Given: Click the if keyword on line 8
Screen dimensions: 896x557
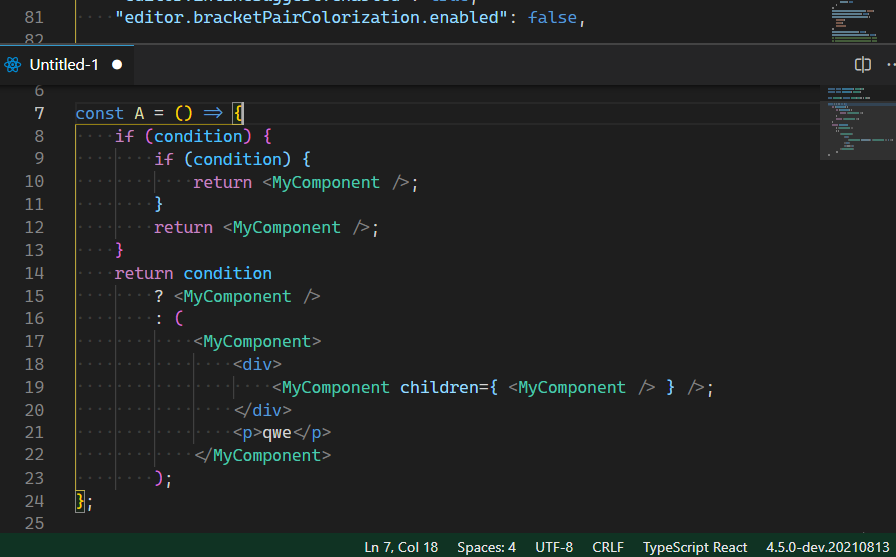Looking at the screenshot, I should pos(125,136).
